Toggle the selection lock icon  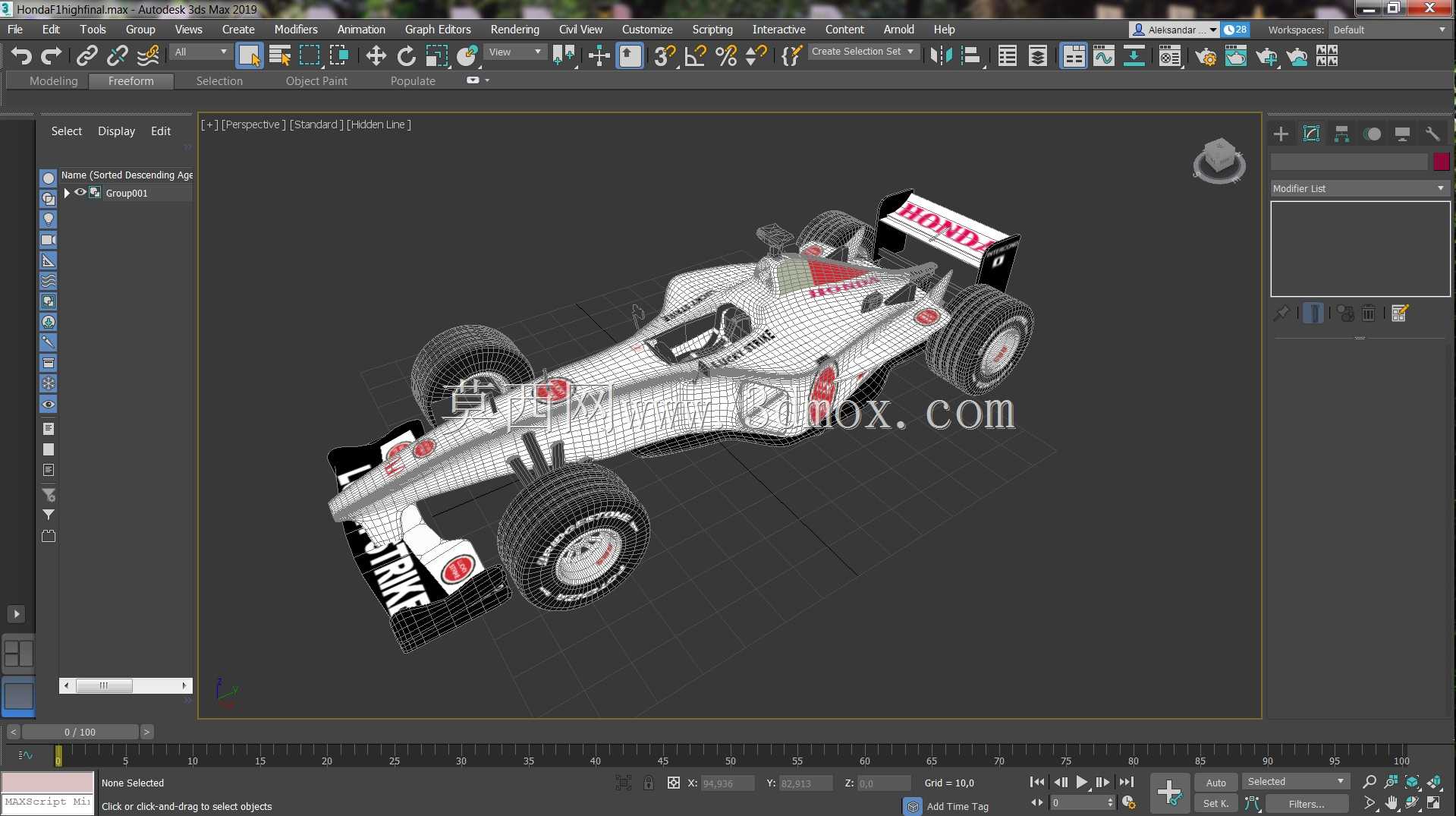point(649,783)
